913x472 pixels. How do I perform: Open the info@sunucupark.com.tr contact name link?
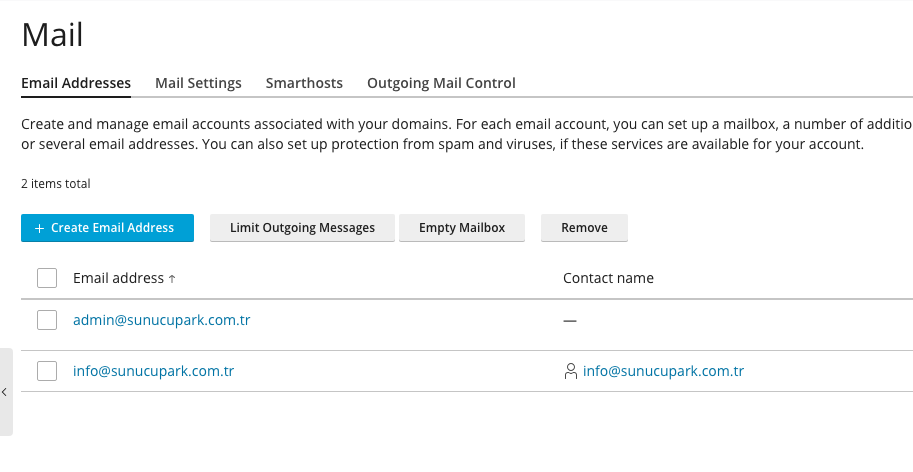(x=663, y=371)
